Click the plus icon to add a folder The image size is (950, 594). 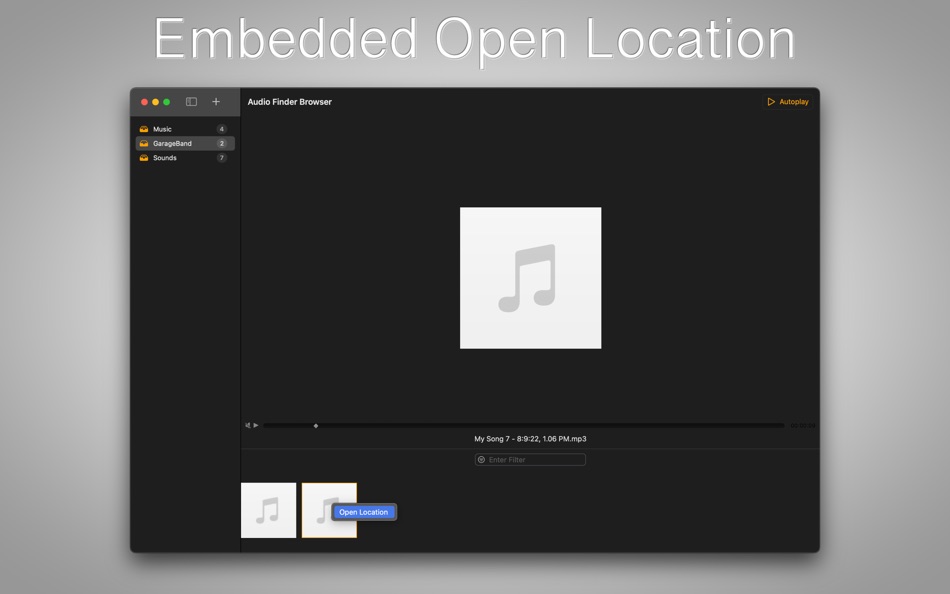[216, 101]
